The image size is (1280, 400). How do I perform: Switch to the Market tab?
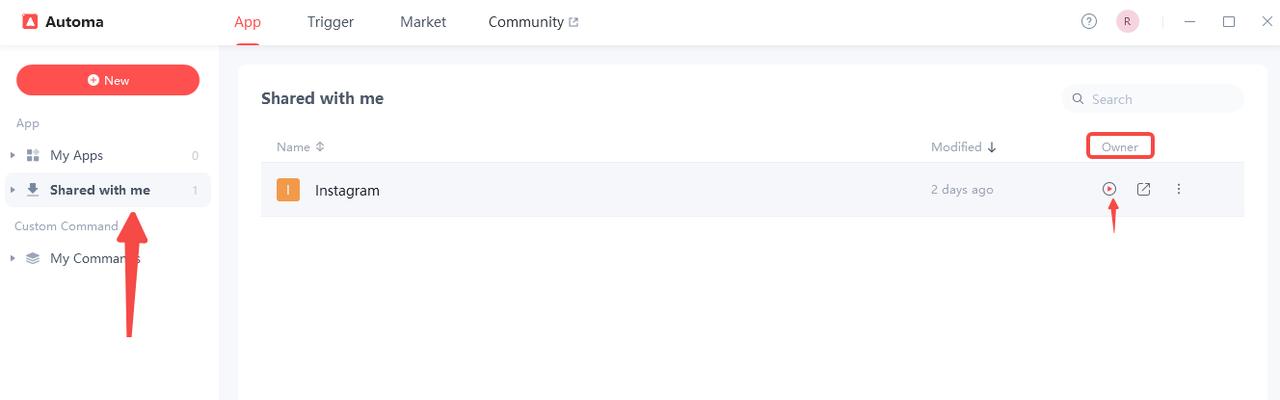pyautogui.click(x=423, y=22)
